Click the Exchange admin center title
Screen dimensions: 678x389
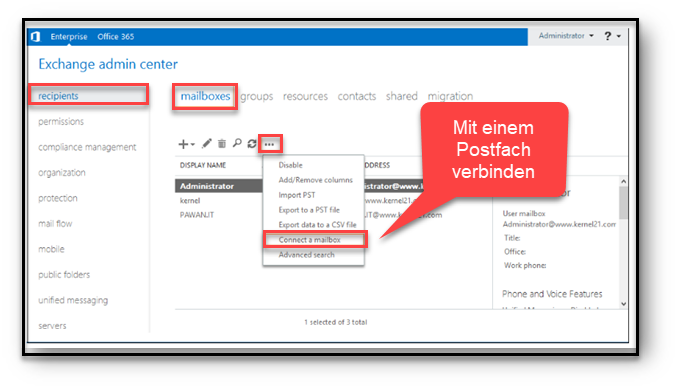coord(108,64)
